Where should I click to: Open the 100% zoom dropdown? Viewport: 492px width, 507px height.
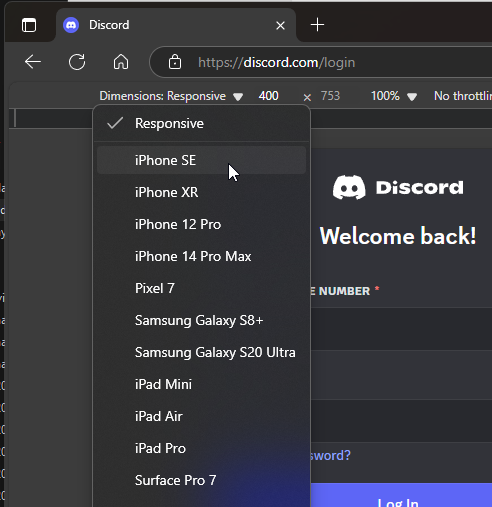point(394,96)
